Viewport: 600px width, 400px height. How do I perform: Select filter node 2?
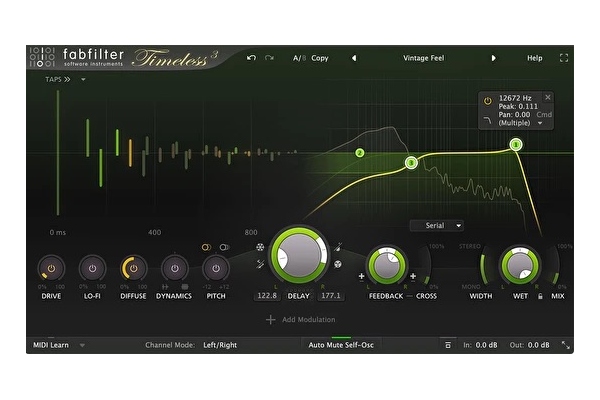(359, 153)
